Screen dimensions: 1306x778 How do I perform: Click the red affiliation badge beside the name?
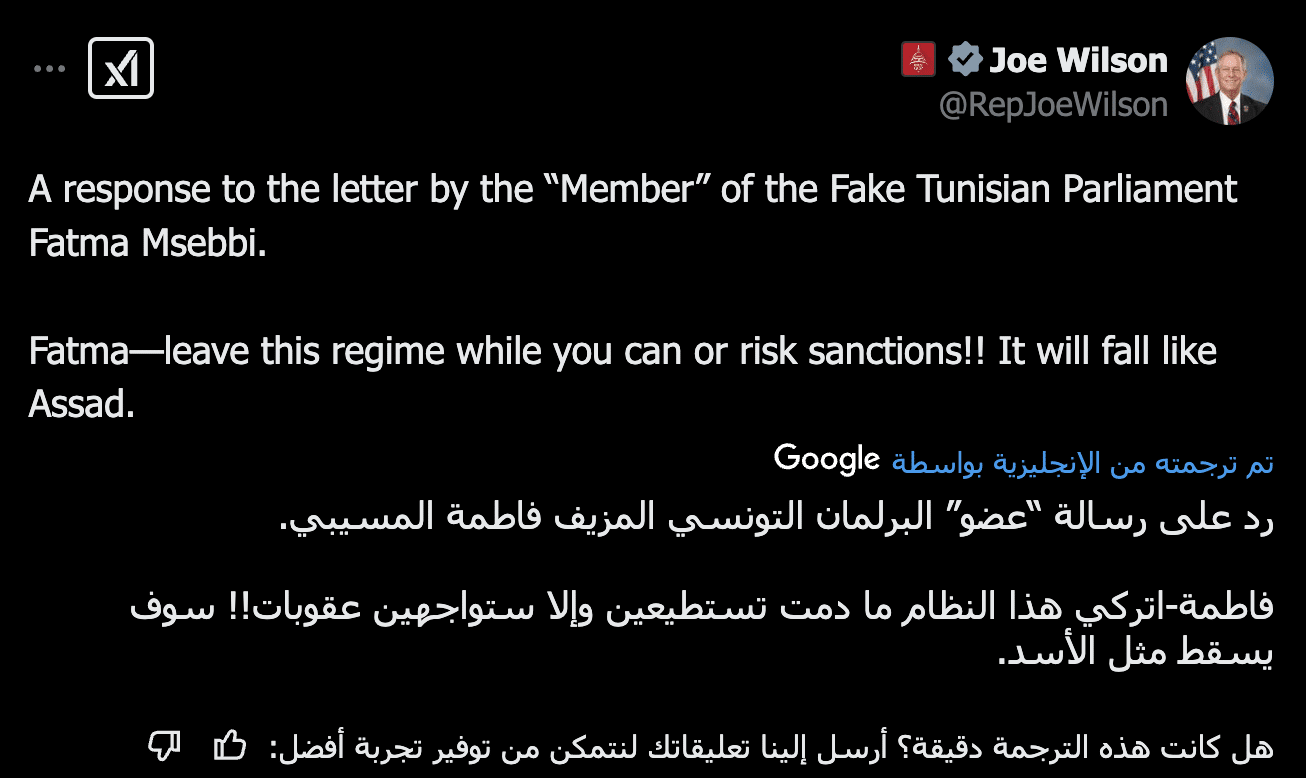[918, 60]
